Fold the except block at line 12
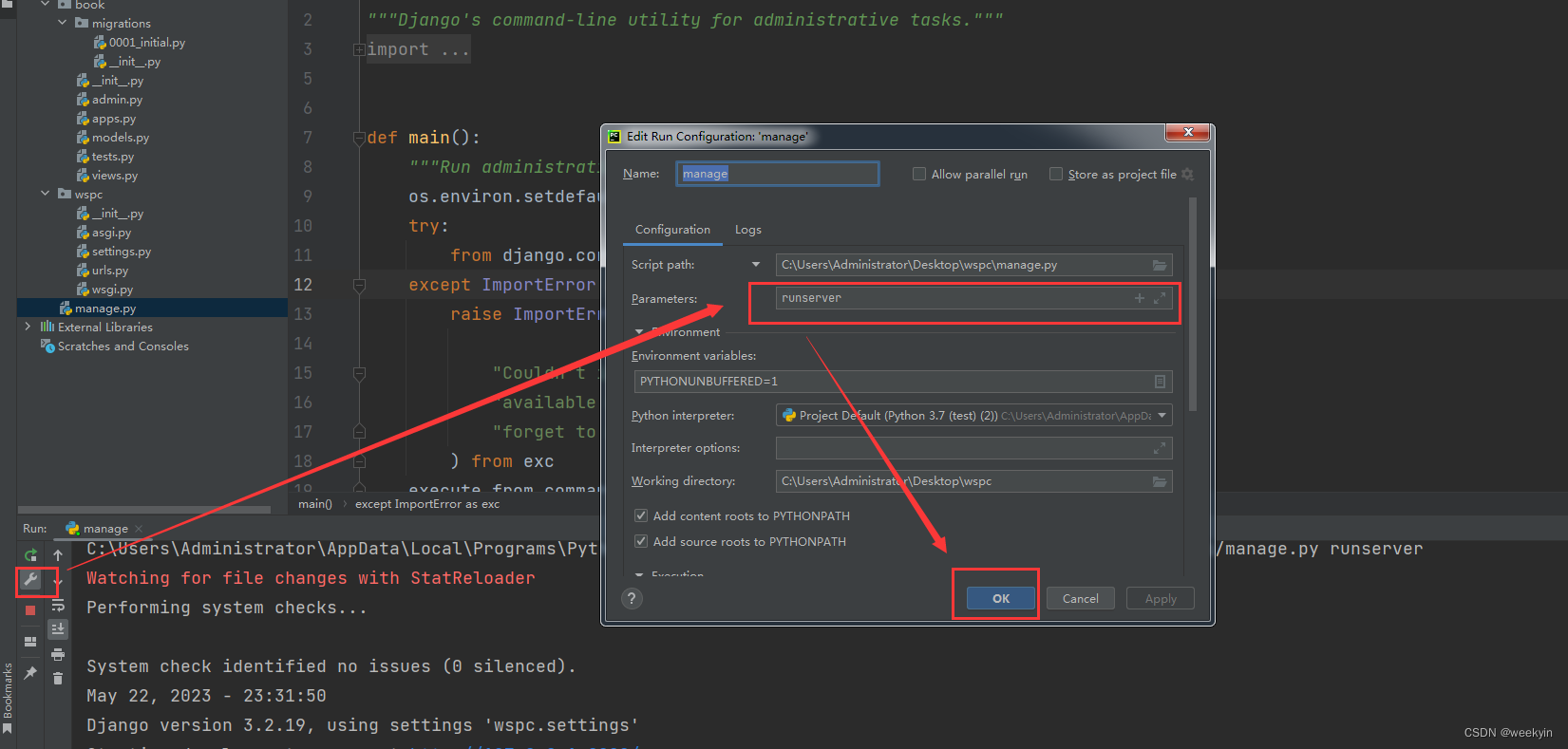This screenshot has height=749, width=1568. (x=359, y=285)
